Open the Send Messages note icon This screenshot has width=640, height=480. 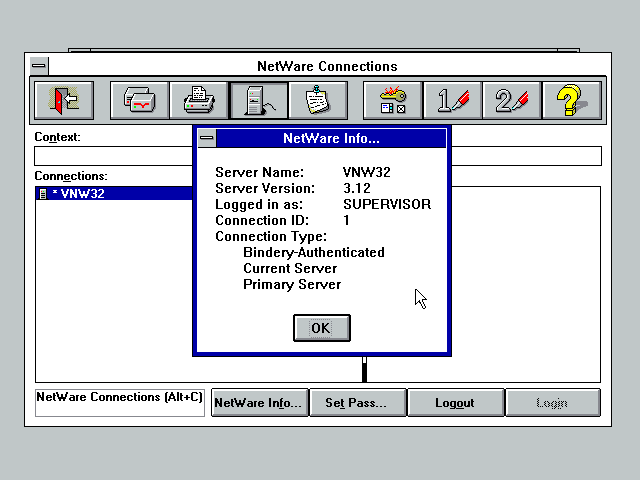tap(318, 100)
